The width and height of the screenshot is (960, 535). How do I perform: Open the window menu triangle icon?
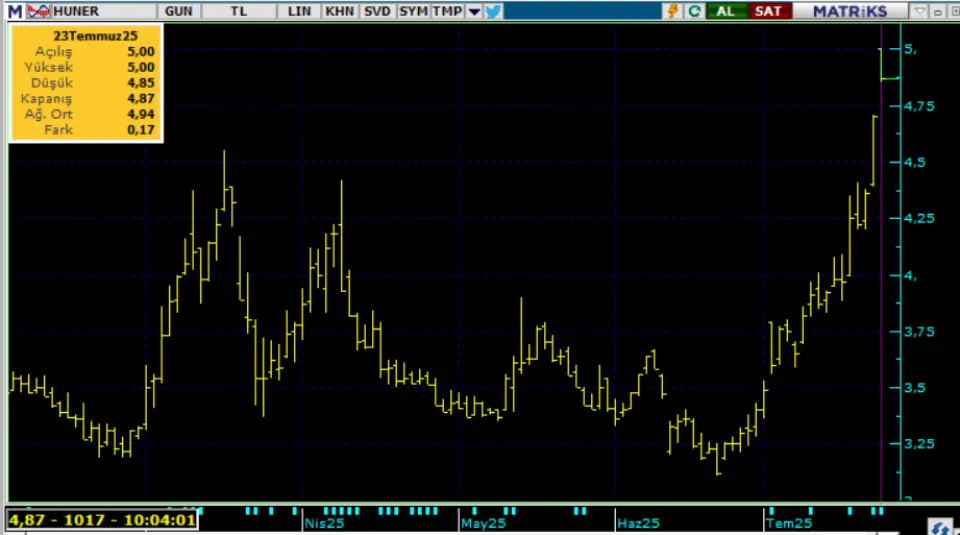coord(919,11)
